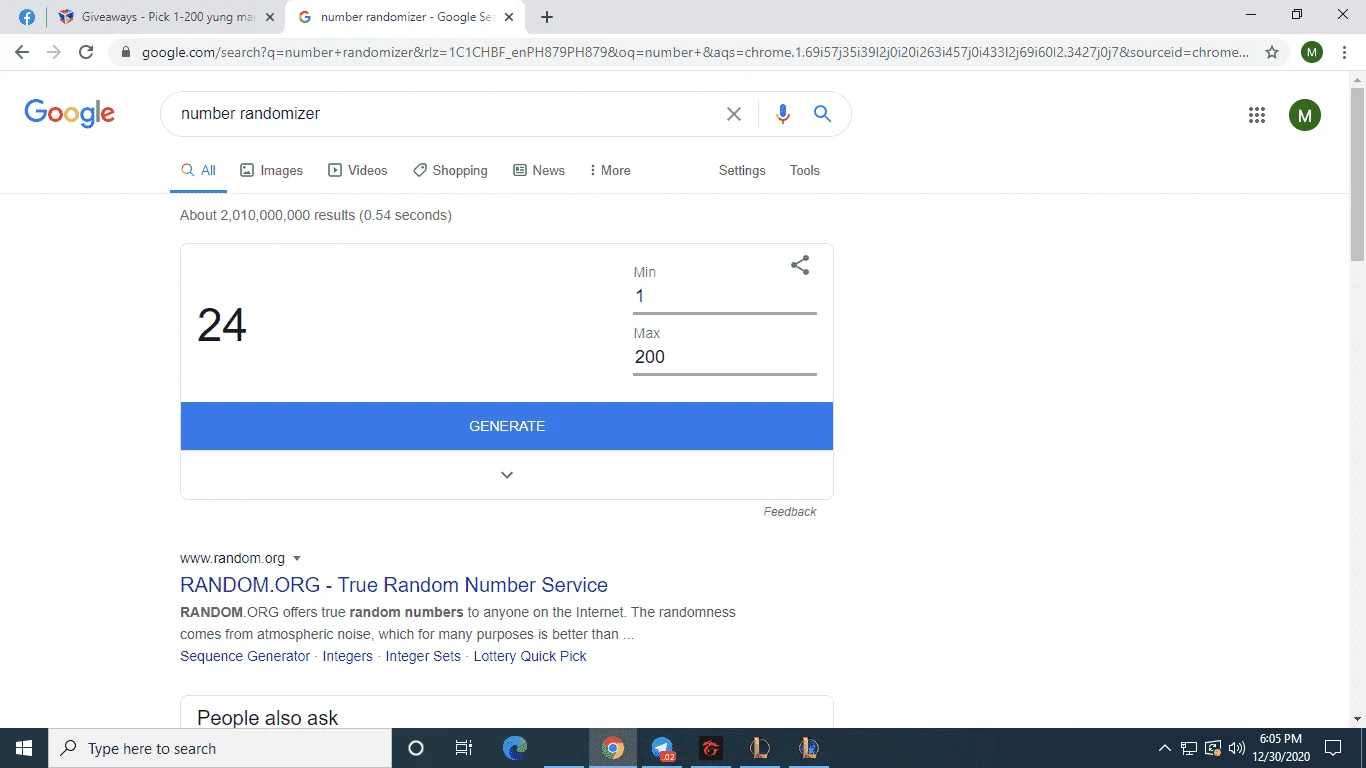
Task: Switch to Videos results
Action: pos(357,171)
